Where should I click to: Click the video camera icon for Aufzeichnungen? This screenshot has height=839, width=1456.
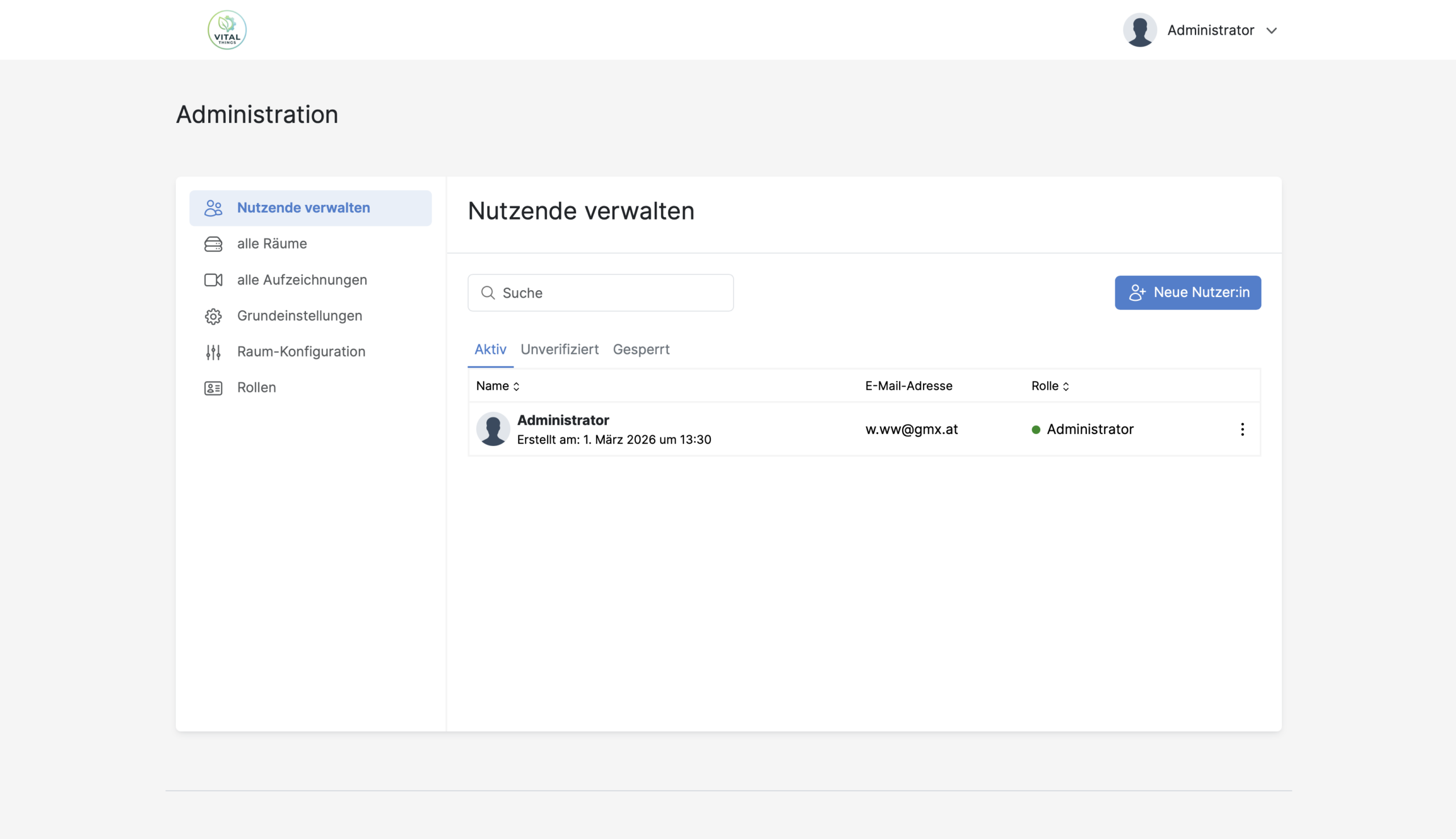click(213, 280)
